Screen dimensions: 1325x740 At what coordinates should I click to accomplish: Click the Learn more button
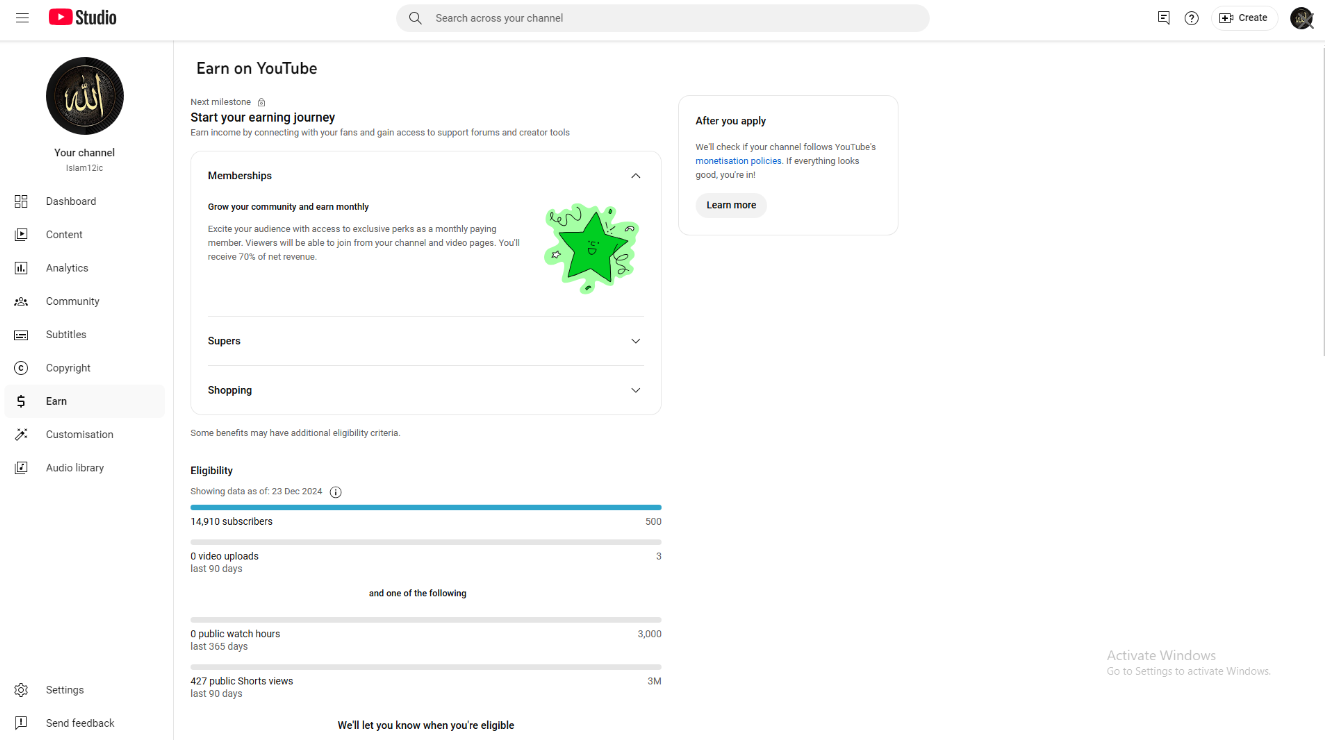pos(731,205)
